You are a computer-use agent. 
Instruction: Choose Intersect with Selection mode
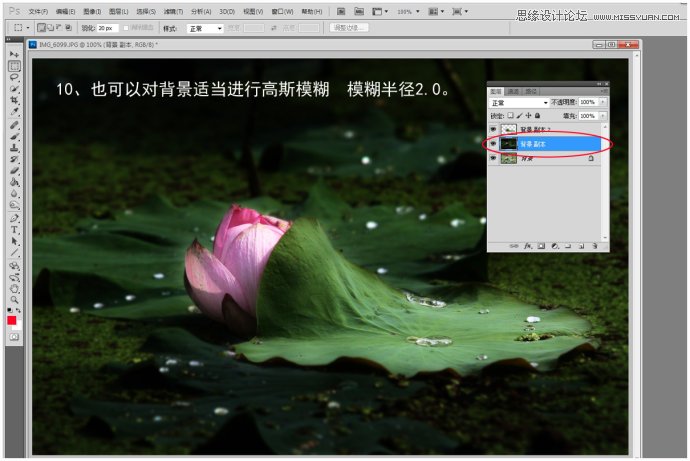(68, 28)
